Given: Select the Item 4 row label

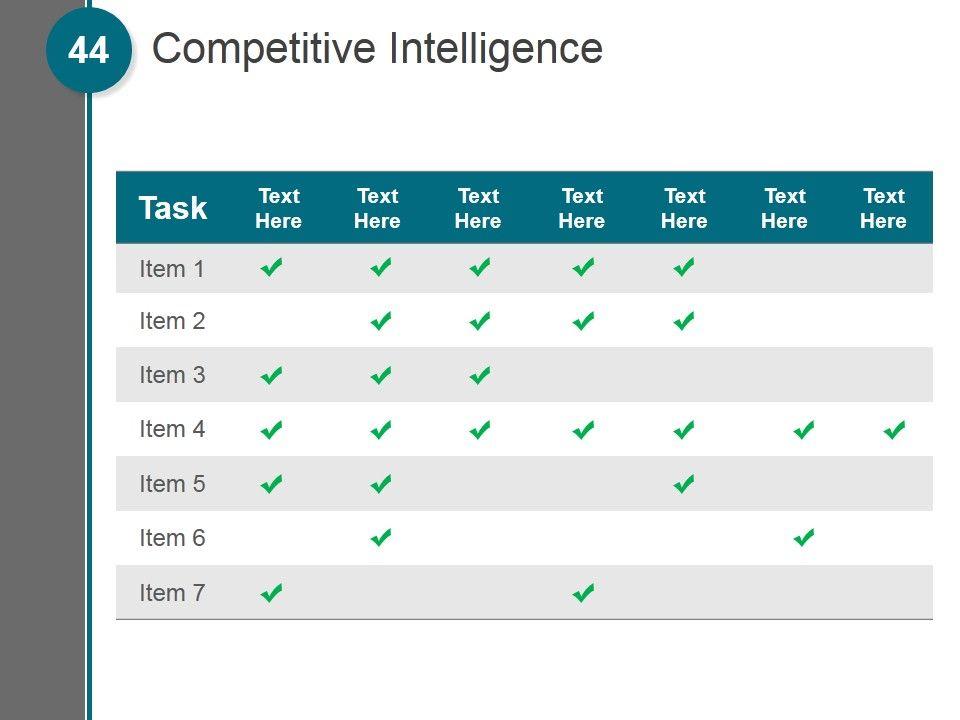Looking at the screenshot, I should [x=172, y=429].
